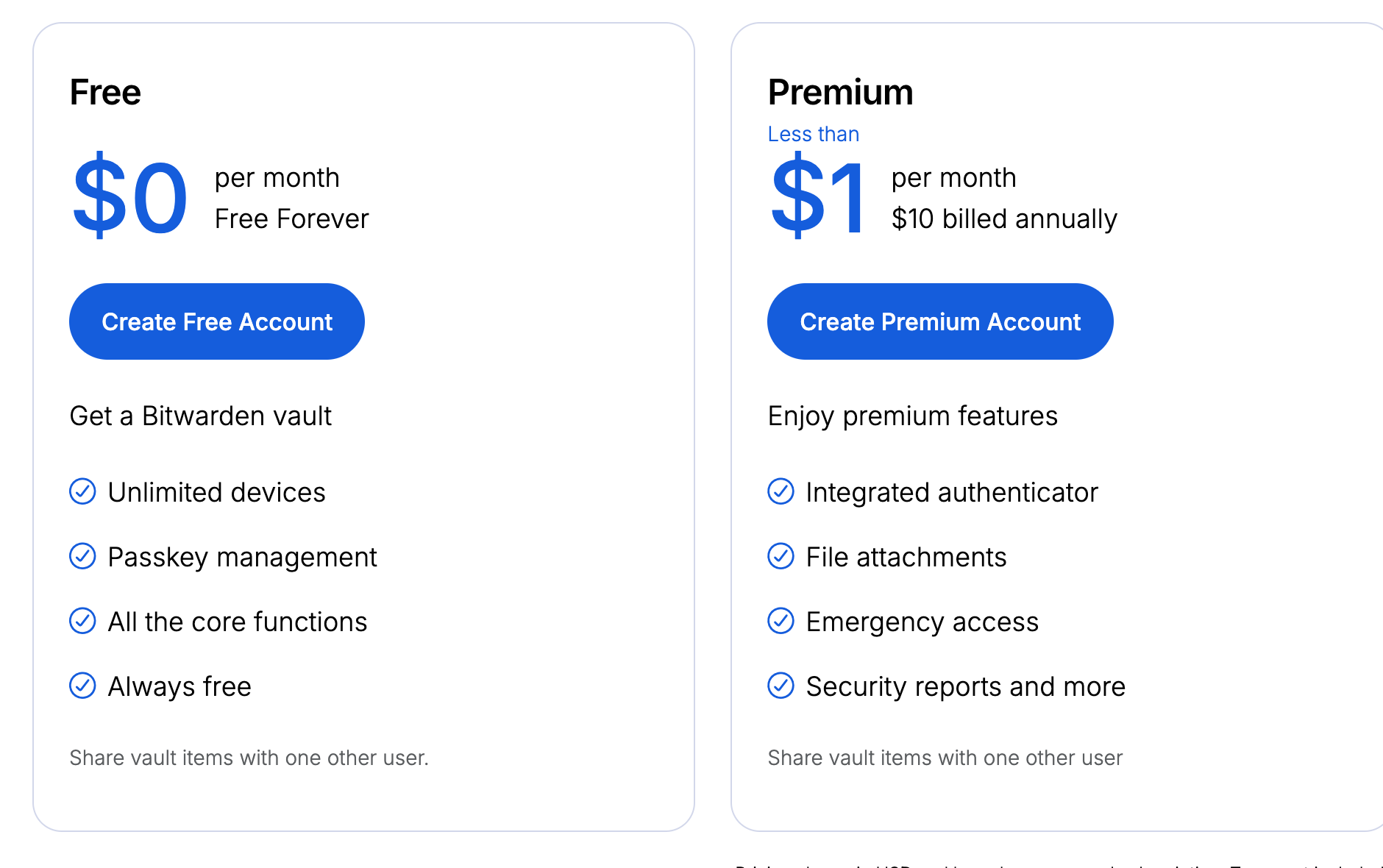
Task: Click checkmark icon next to All the core functions
Action: pos(82,621)
